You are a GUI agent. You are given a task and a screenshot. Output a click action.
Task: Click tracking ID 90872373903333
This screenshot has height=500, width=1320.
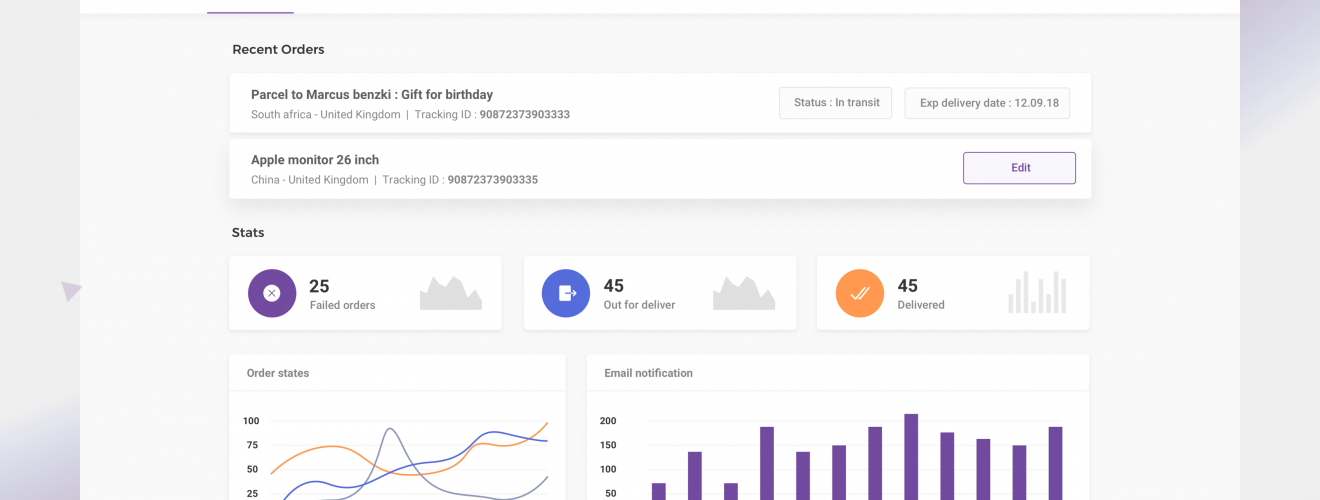[x=525, y=115]
